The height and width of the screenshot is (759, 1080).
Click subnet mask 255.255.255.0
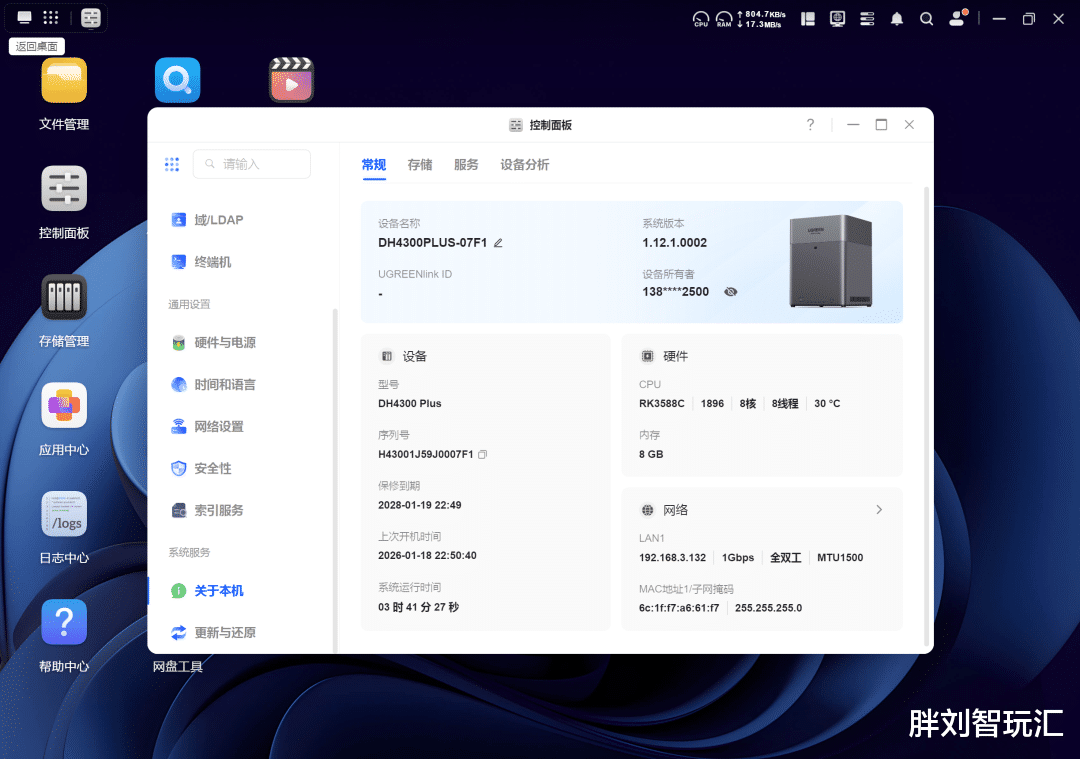[769, 608]
